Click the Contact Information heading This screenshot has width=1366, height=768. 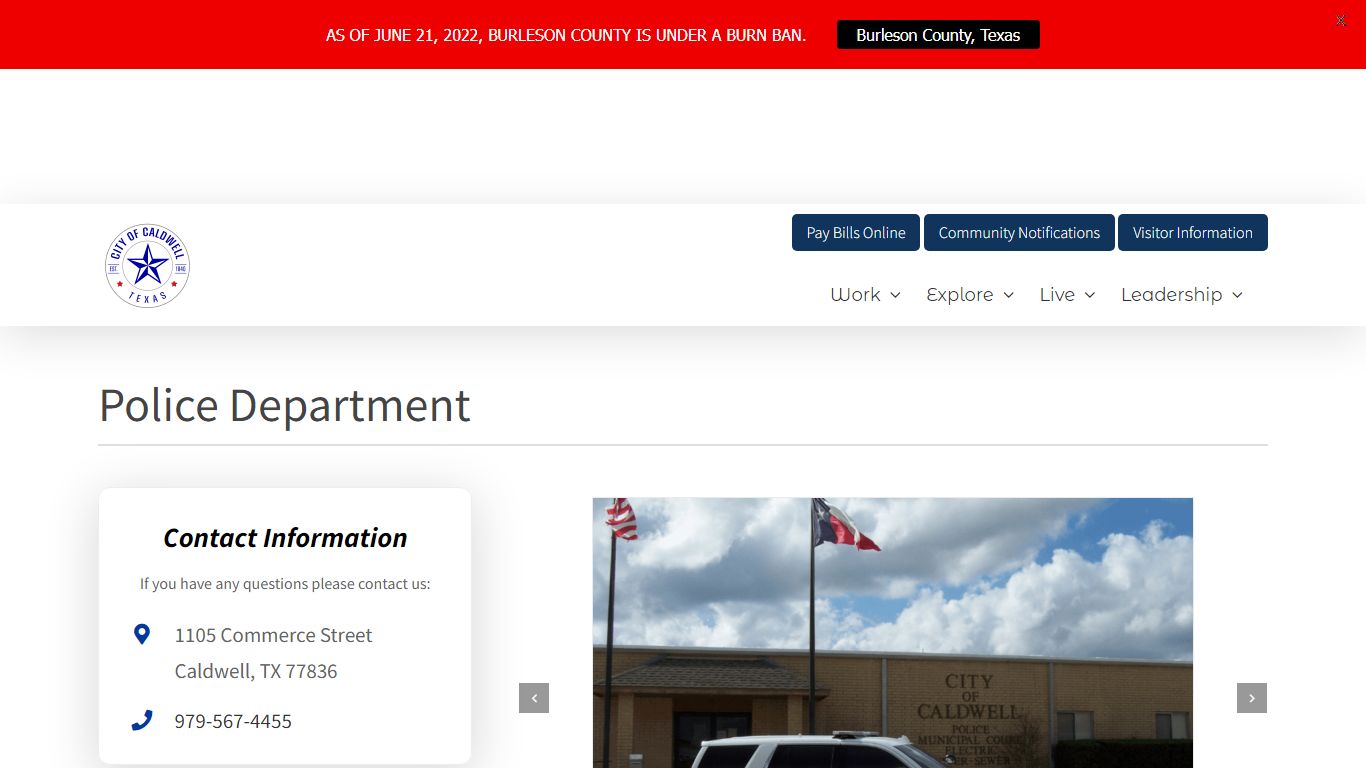click(x=285, y=538)
